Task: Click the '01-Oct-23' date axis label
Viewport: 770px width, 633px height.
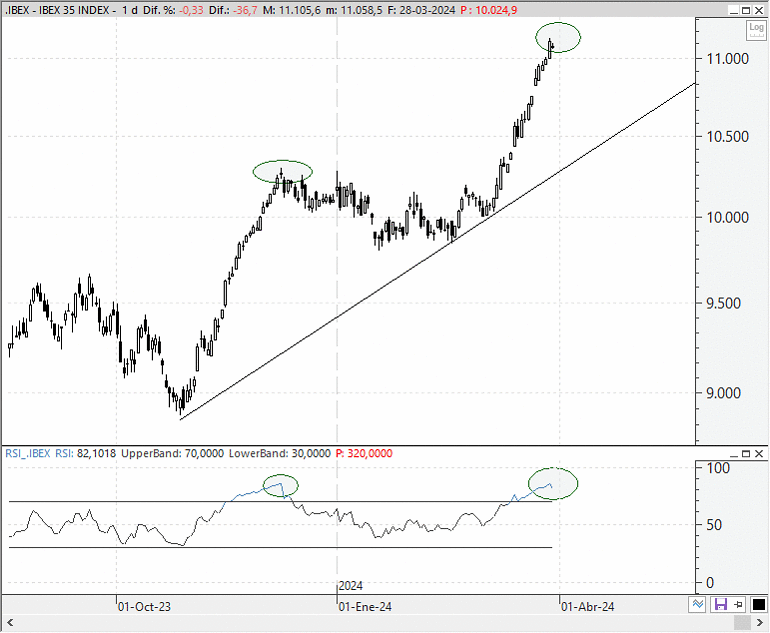Action: pos(144,607)
